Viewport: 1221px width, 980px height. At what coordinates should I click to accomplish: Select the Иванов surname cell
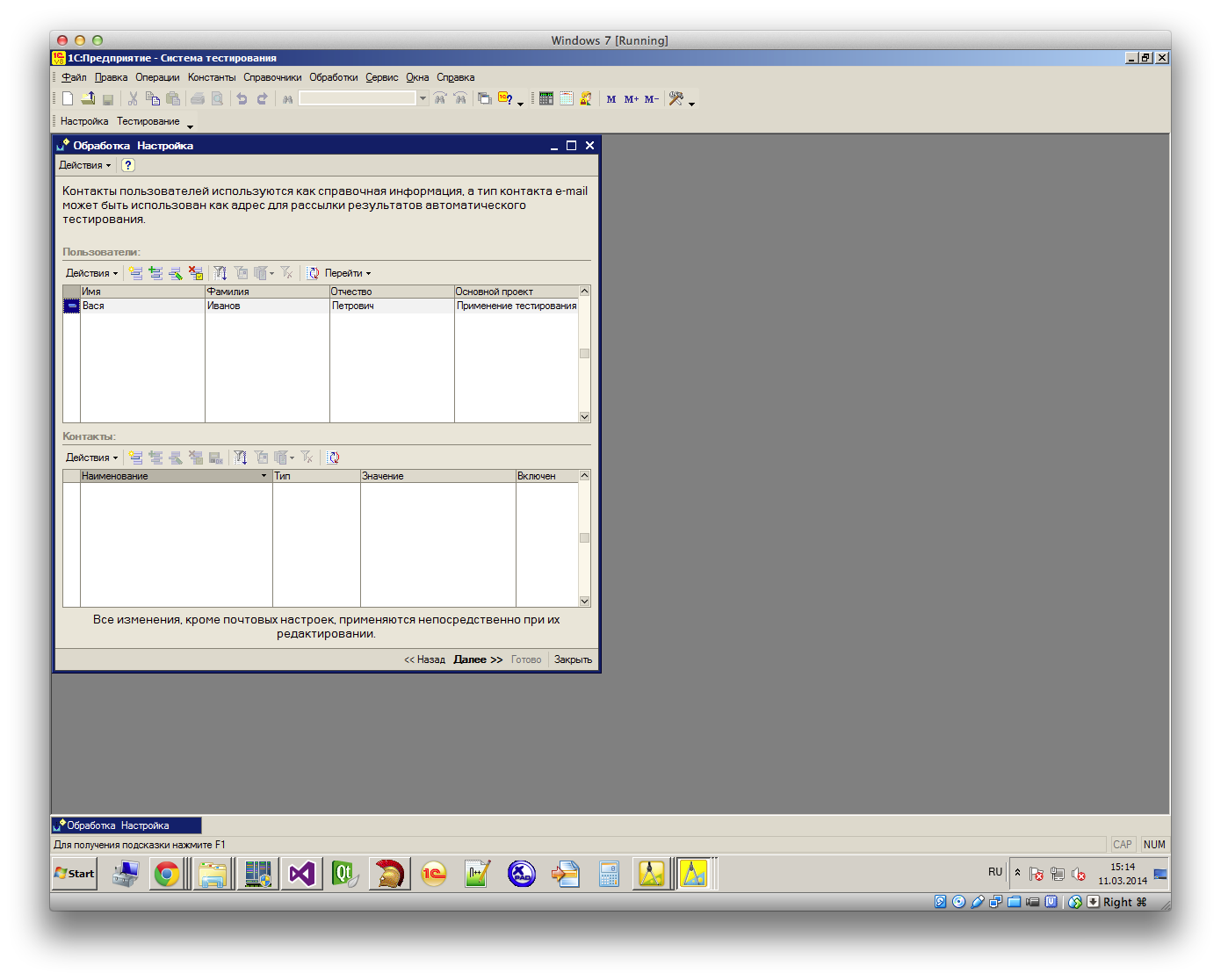[267, 306]
